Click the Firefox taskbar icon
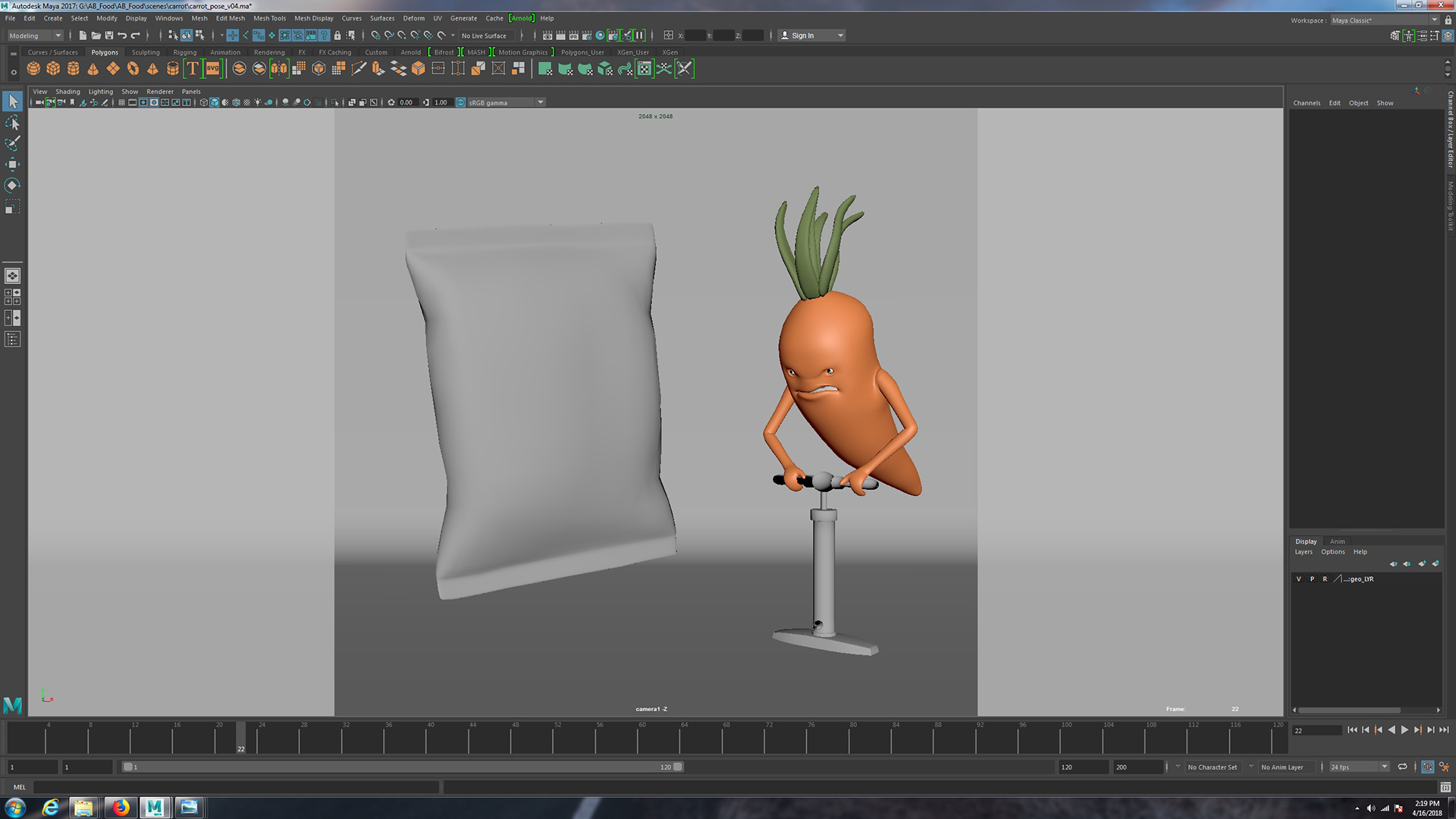 120,808
